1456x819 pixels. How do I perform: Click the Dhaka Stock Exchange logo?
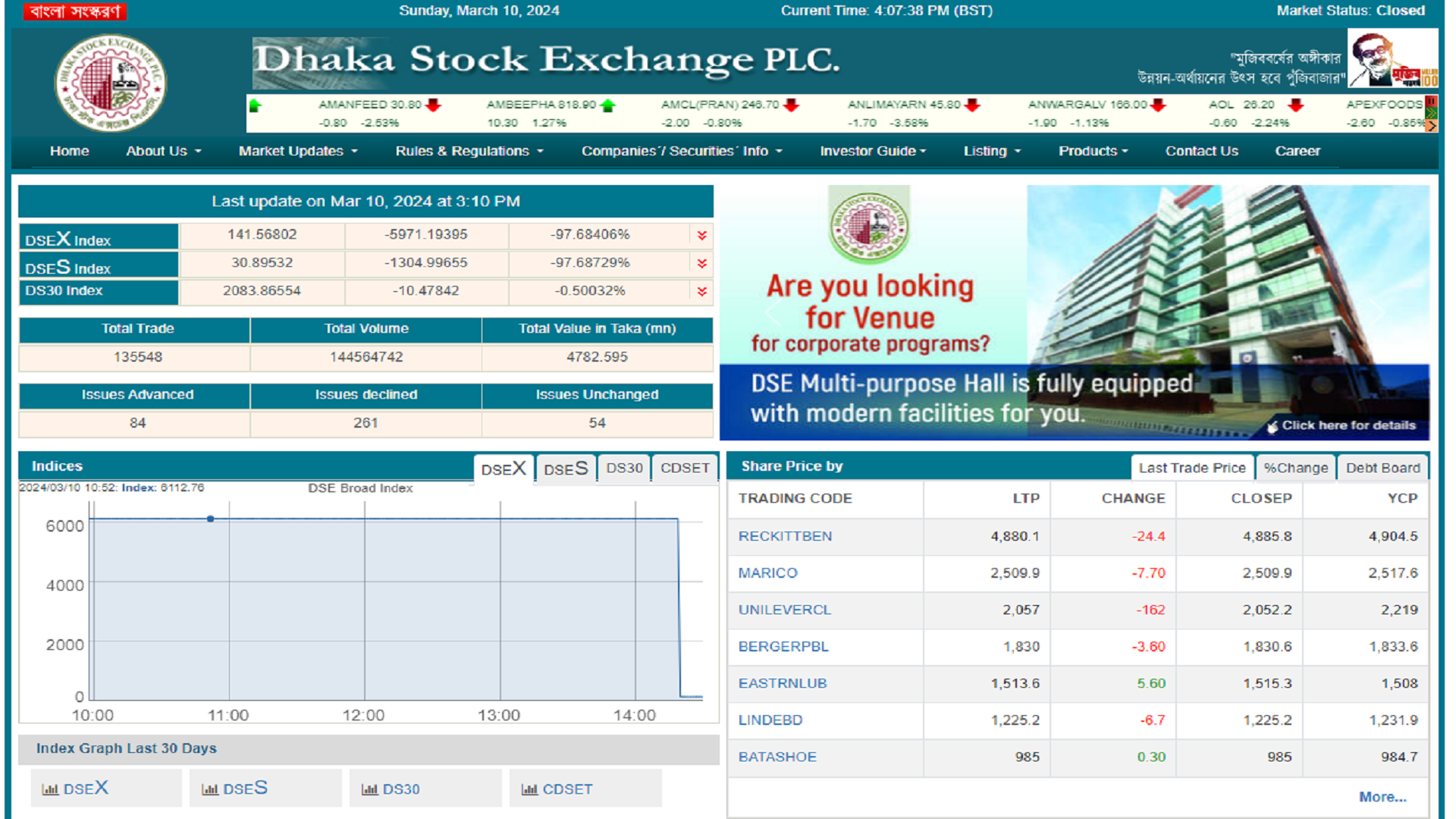coord(110,83)
